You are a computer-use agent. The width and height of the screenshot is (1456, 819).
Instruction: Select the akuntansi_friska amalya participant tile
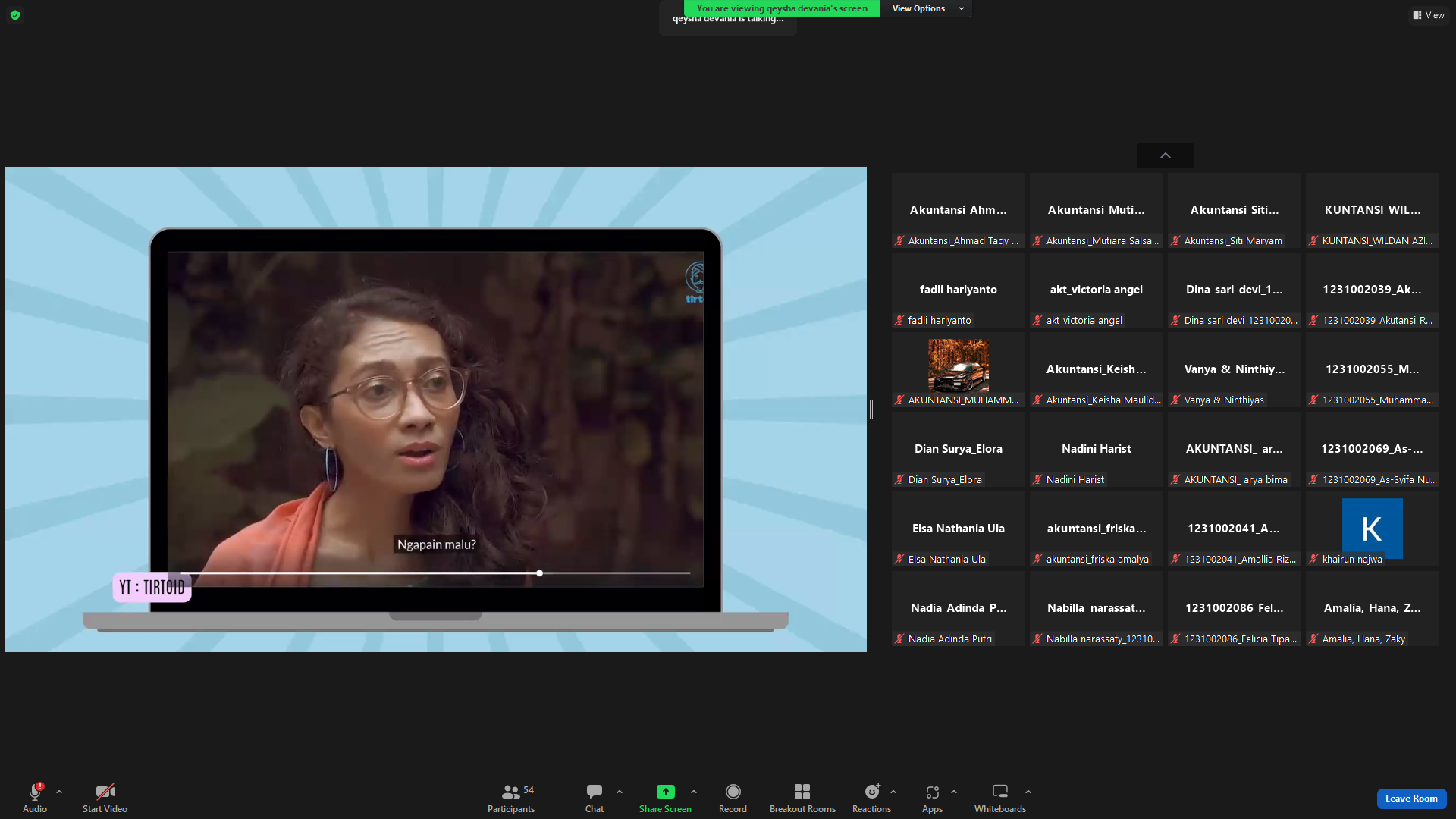[x=1097, y=529]
